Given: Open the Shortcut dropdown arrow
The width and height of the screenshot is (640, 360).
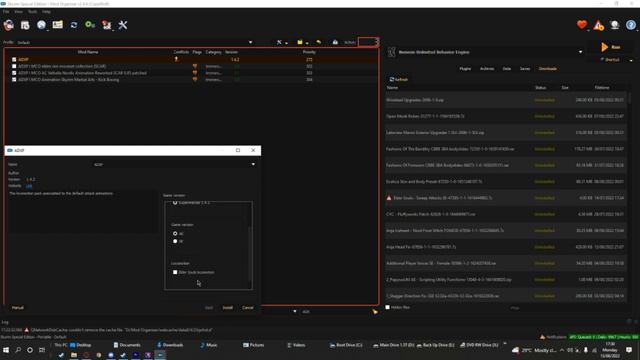Looking at the screenshot, I should click(631, 60).
